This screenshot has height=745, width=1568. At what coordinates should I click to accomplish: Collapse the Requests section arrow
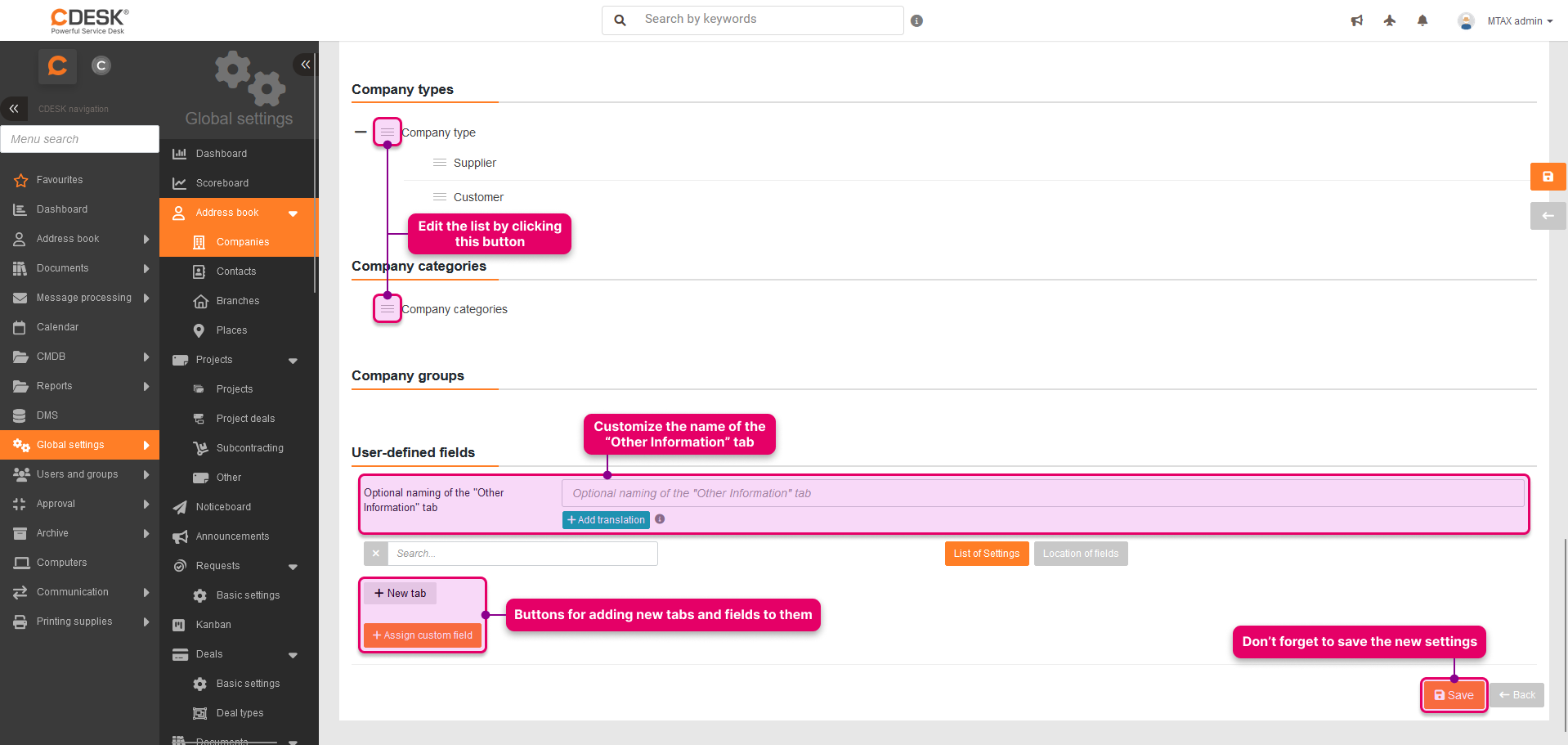coord(293,567)
